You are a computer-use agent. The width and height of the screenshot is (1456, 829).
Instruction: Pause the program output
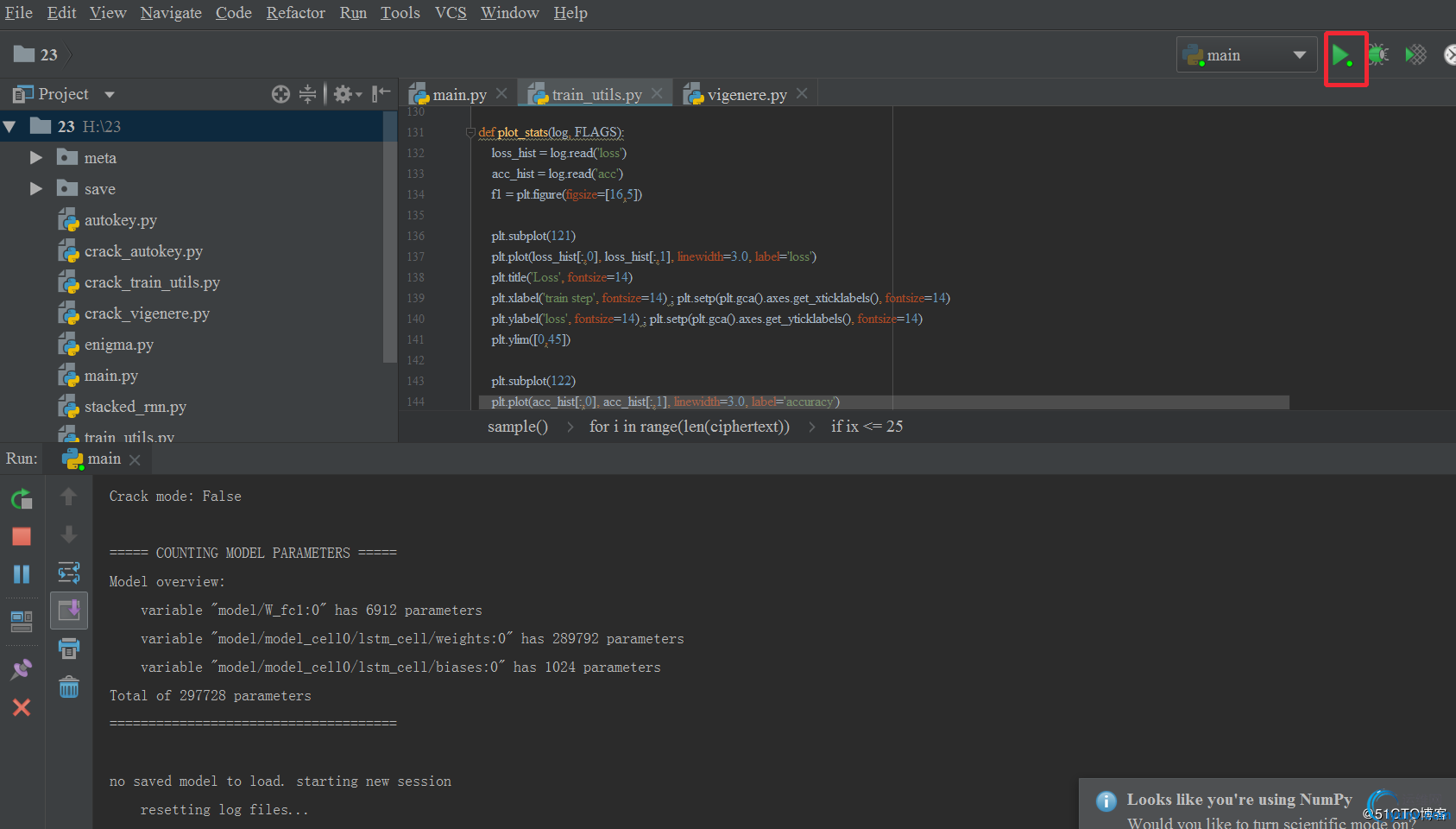[x=22, y=574]
